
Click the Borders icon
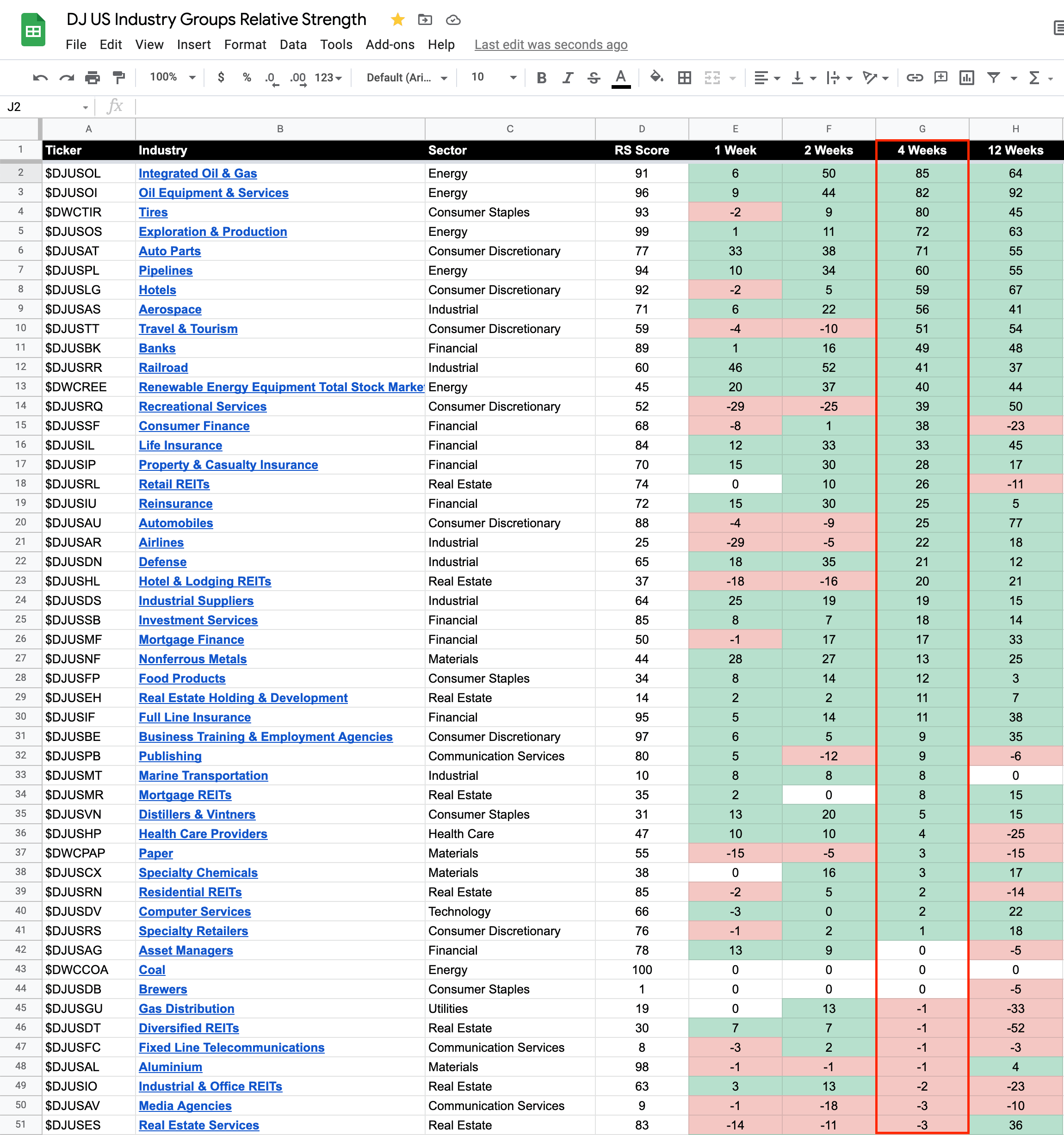[x=684, y=78]
